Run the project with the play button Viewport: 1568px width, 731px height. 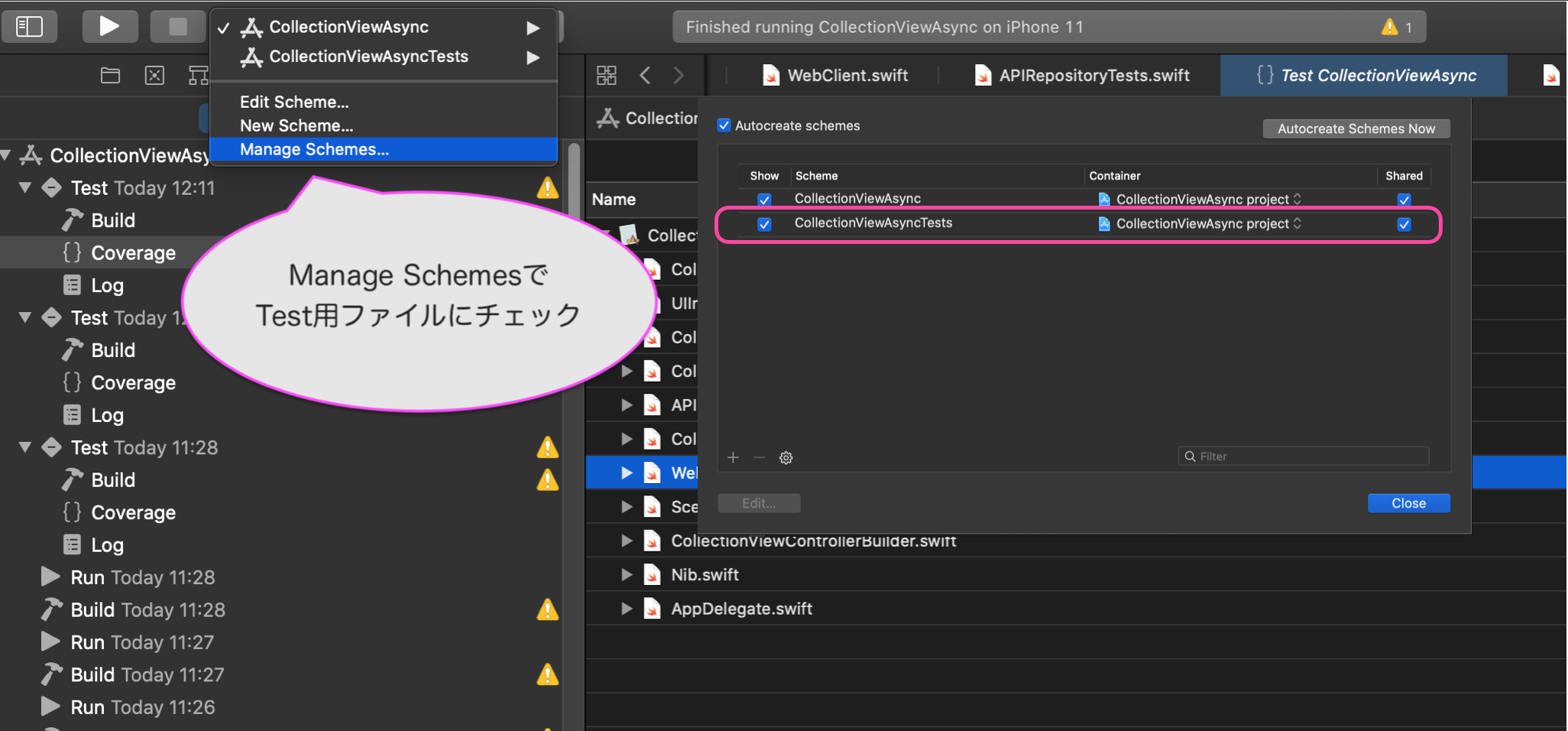110,27
